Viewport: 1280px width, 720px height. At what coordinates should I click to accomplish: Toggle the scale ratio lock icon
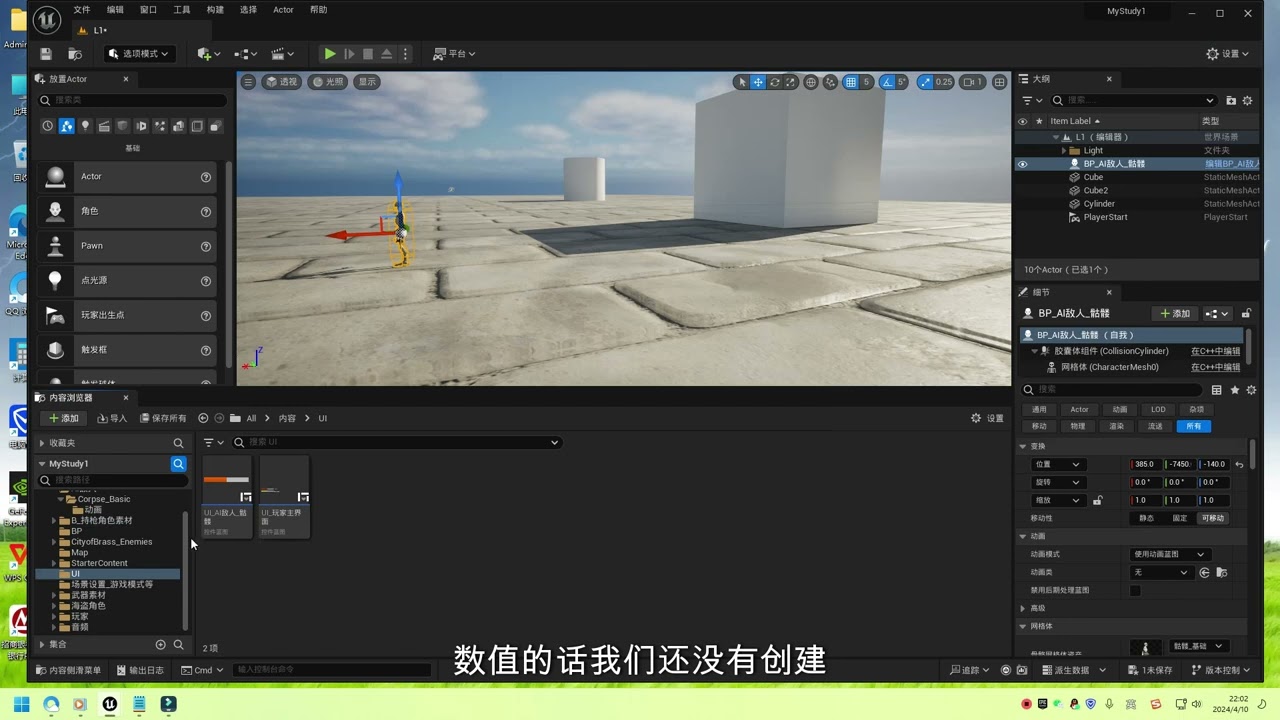[x=1098, y=500]
